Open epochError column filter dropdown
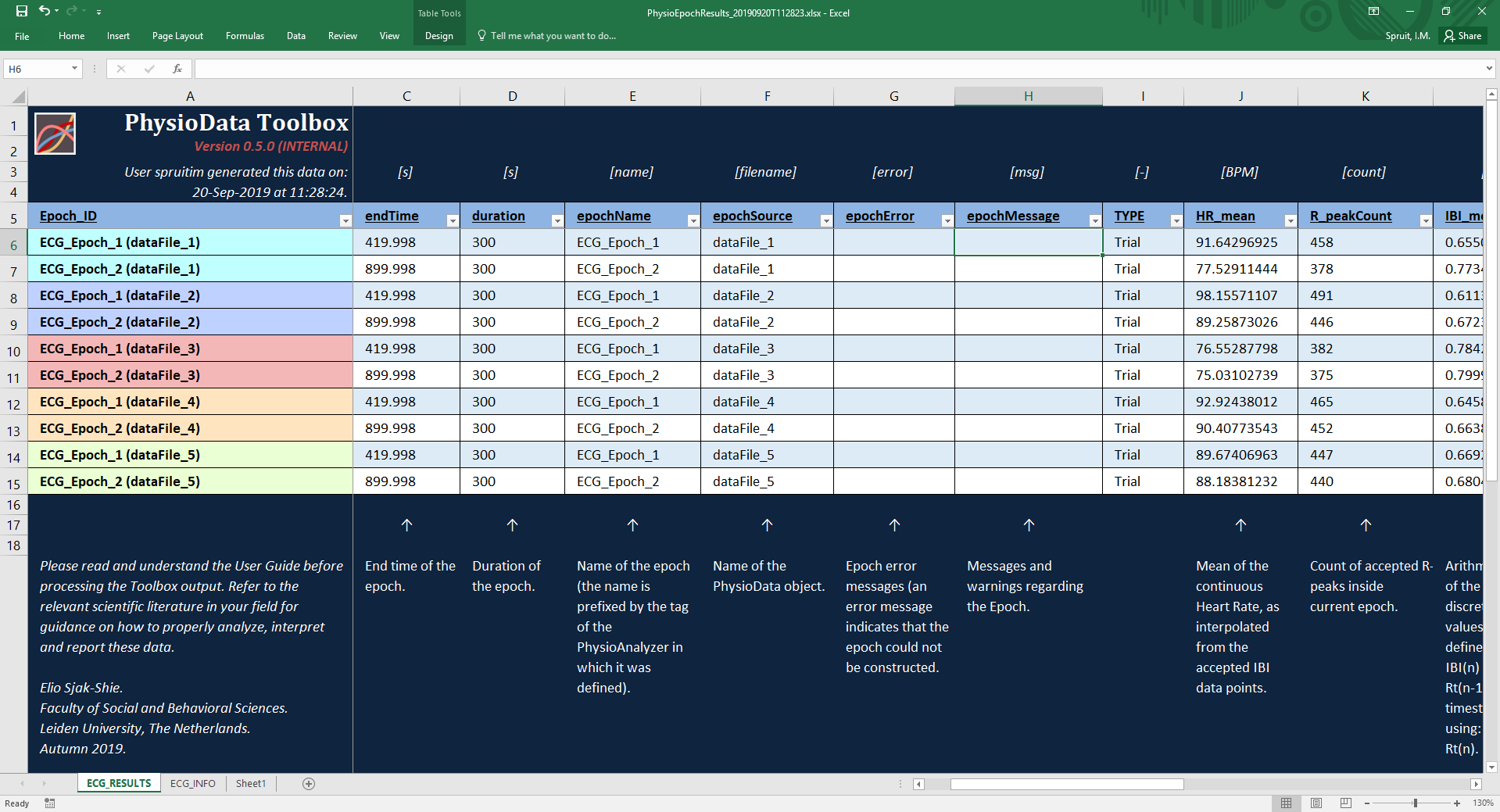Viewport: 1500px width, 812px height. (x=947, y=221)
